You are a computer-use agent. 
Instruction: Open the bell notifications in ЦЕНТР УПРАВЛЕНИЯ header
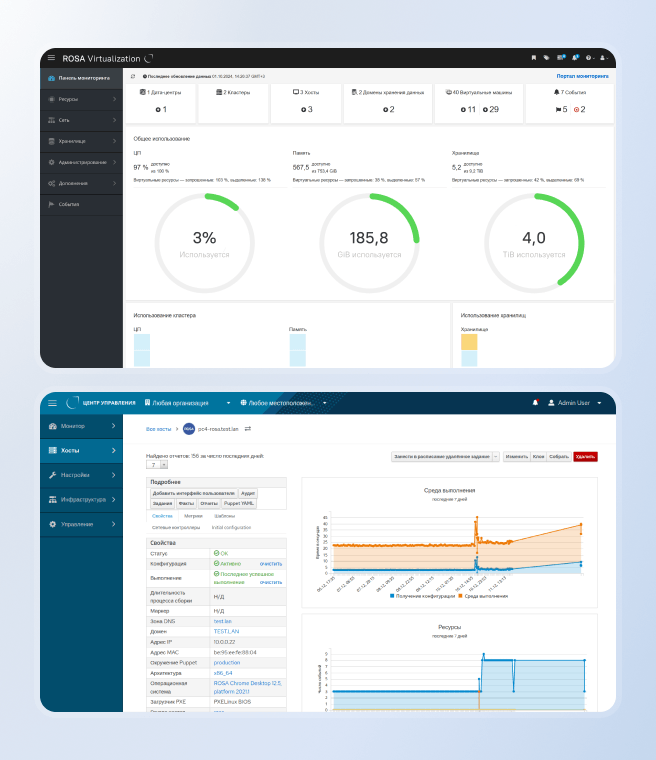536,403
